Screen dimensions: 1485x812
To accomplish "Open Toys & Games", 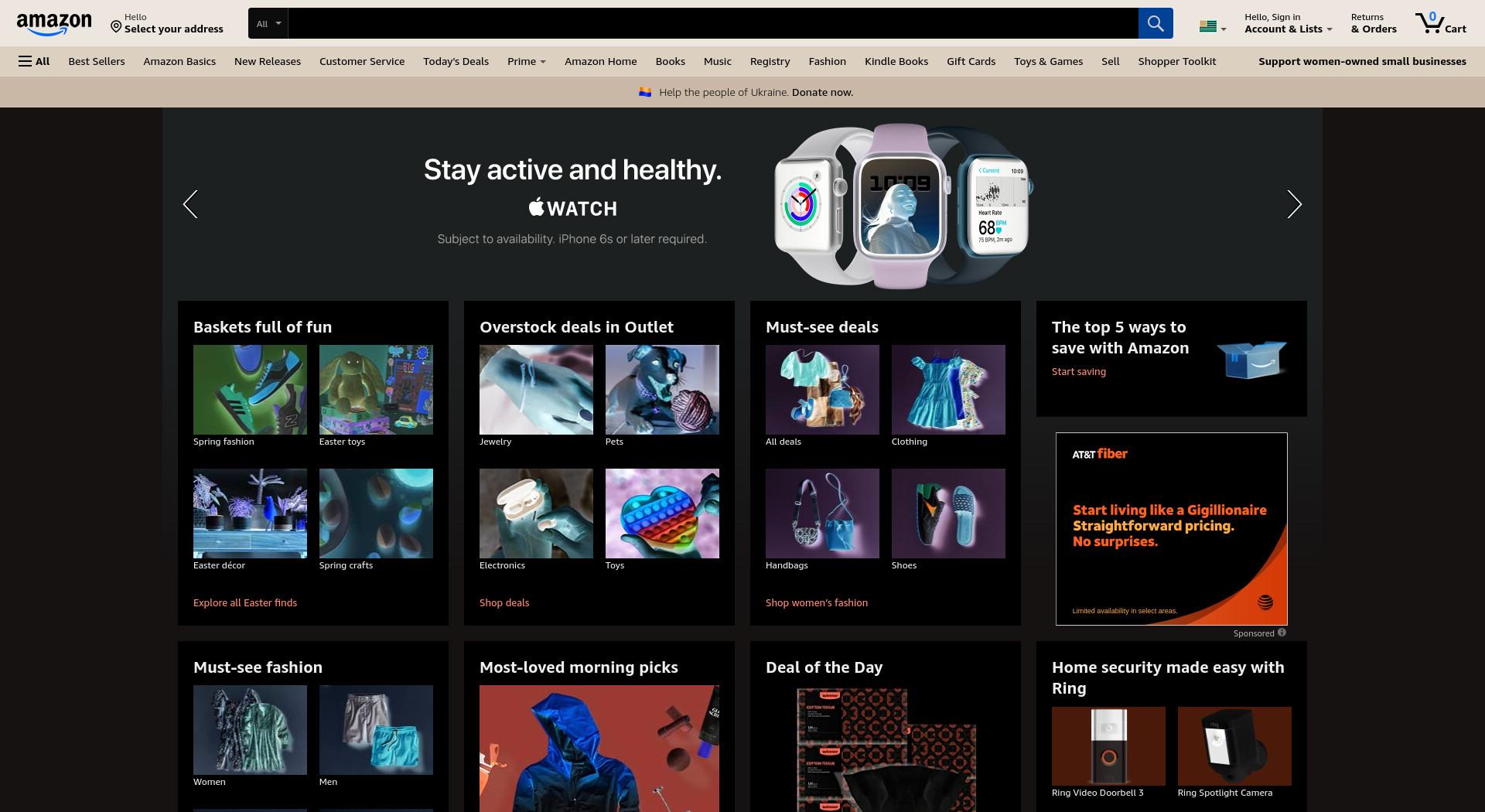I will tap(1049, 61).
